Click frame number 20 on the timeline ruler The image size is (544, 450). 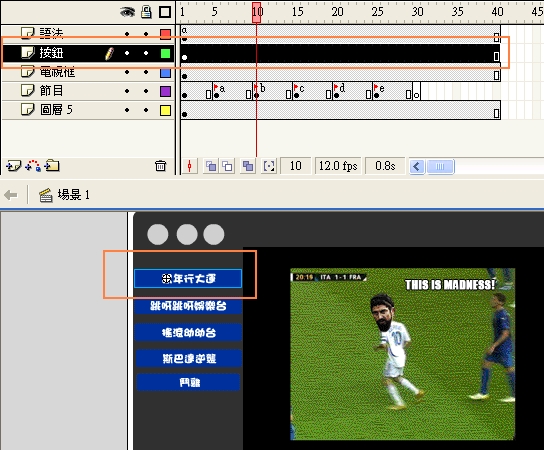[x=337, y=12]
